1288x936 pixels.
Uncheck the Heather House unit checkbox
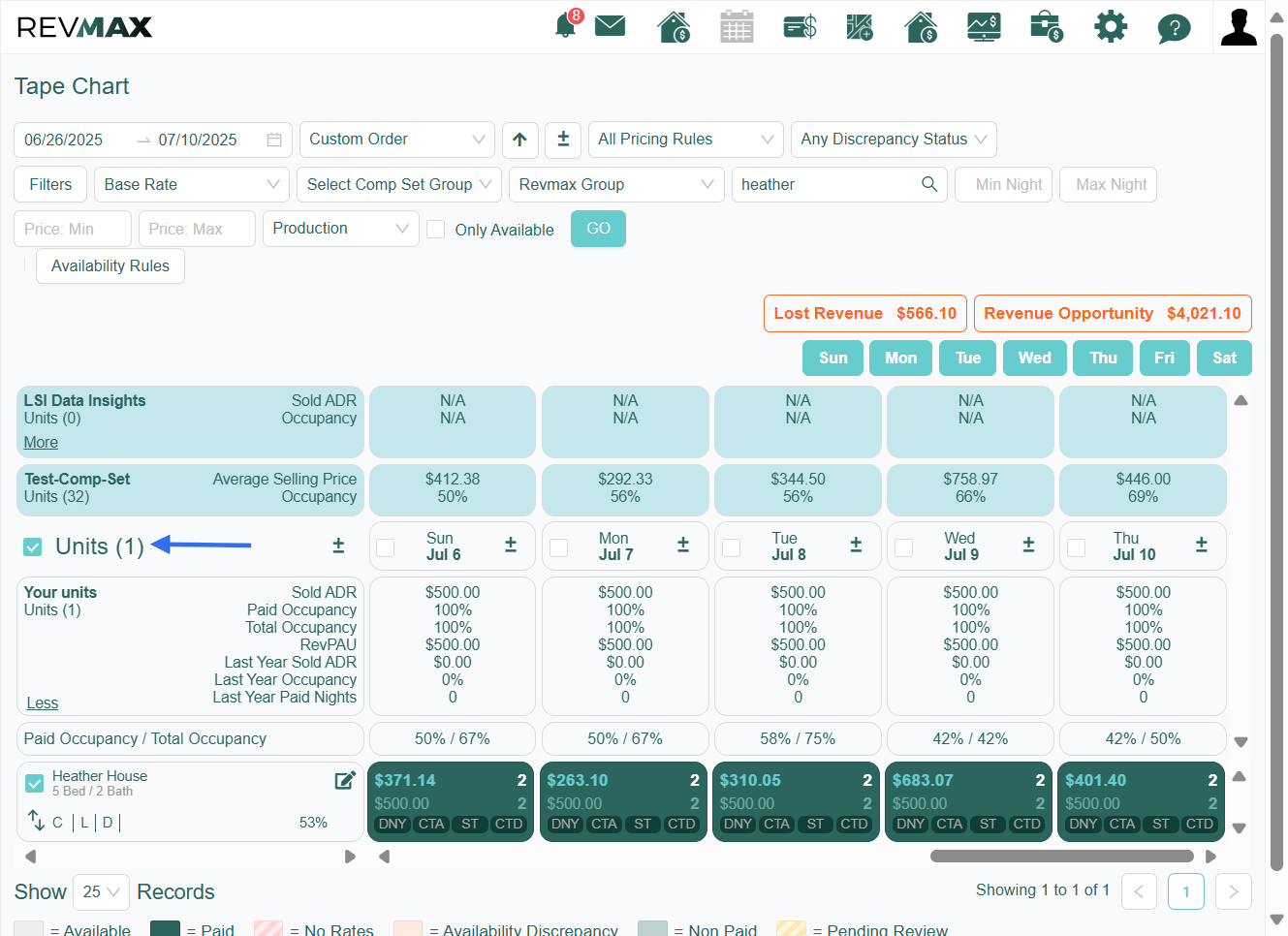pos(34,783)
